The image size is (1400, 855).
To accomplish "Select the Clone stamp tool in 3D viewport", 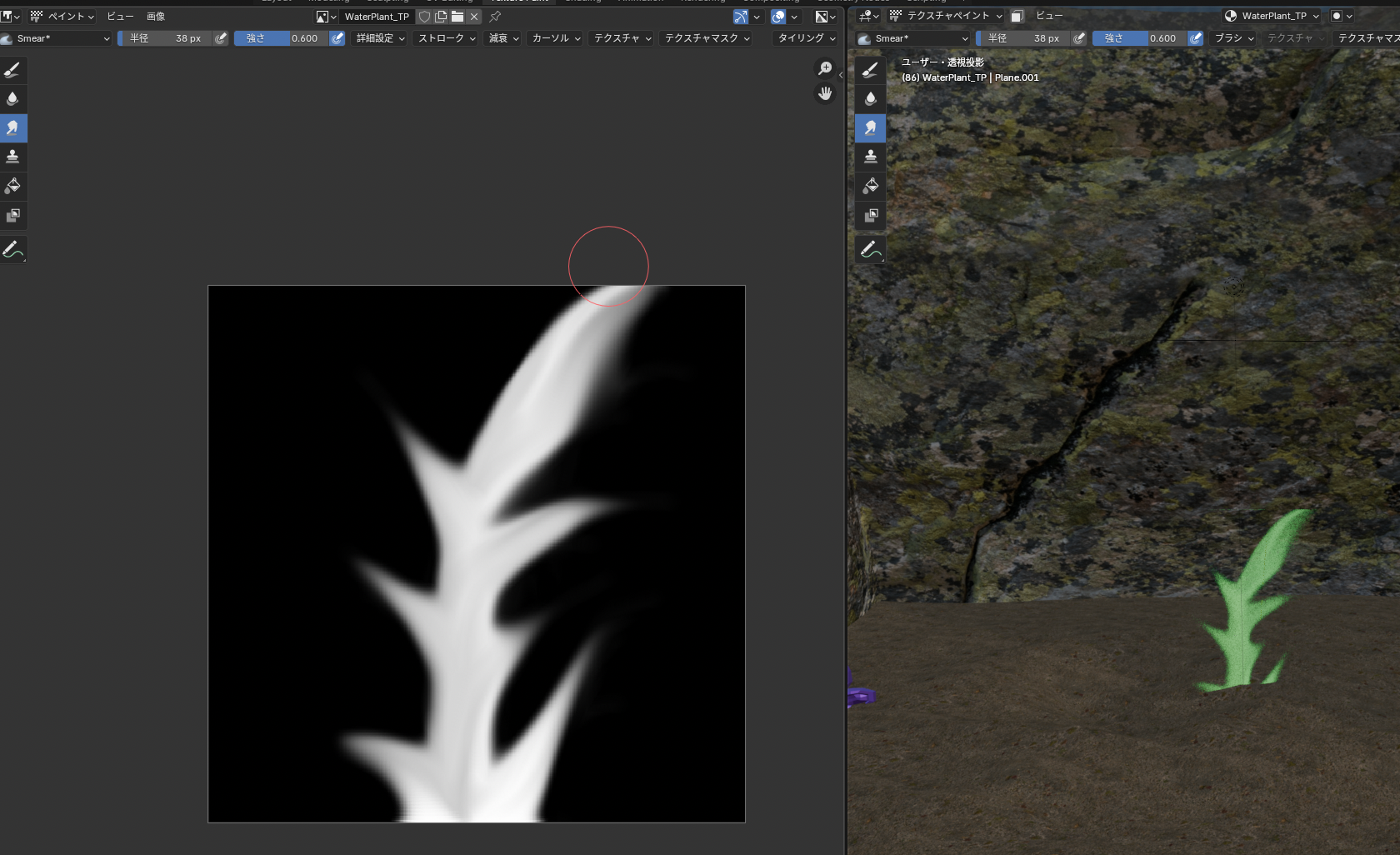I will 871,157.
